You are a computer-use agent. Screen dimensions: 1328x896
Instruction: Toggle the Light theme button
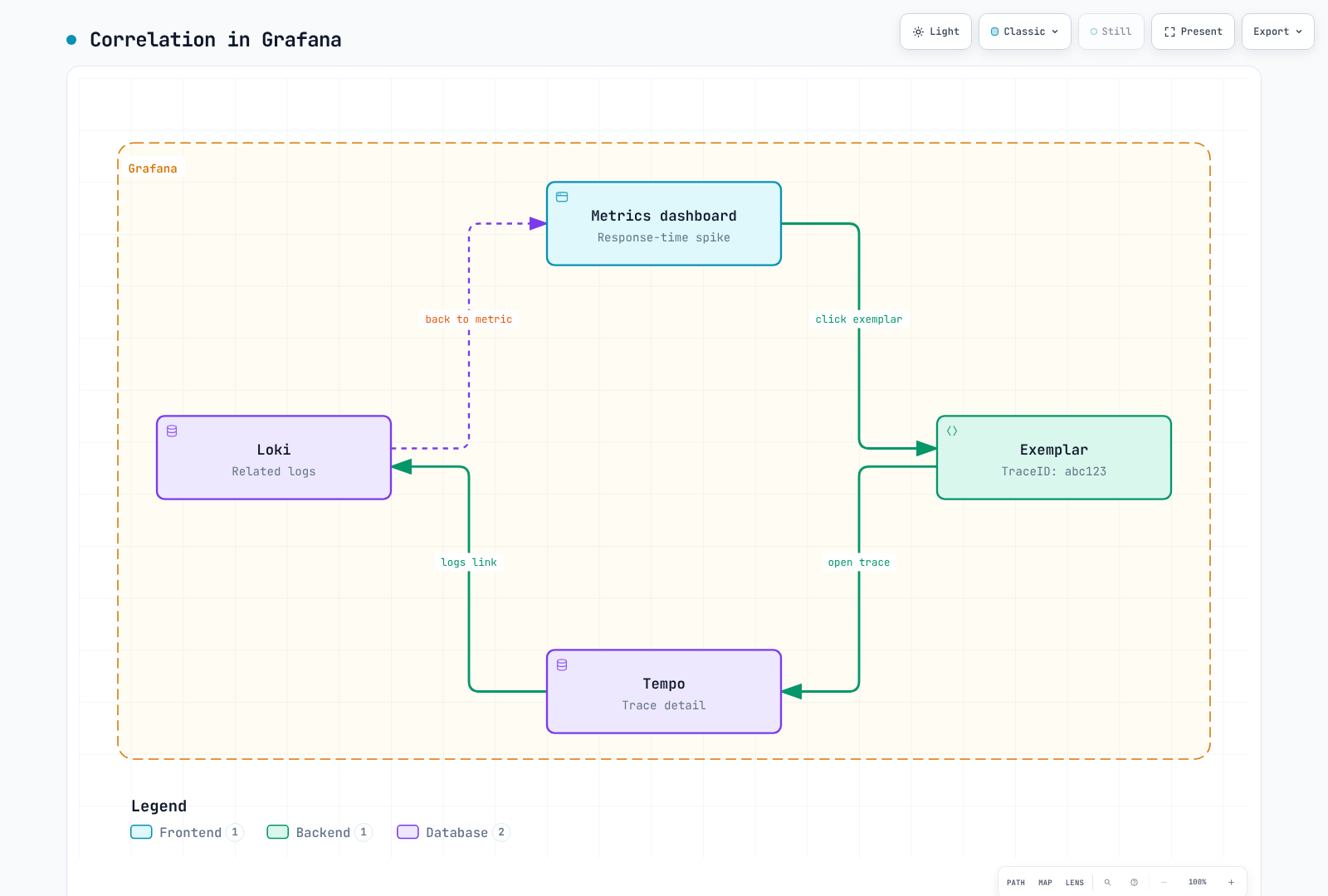(x=935, y=32)
